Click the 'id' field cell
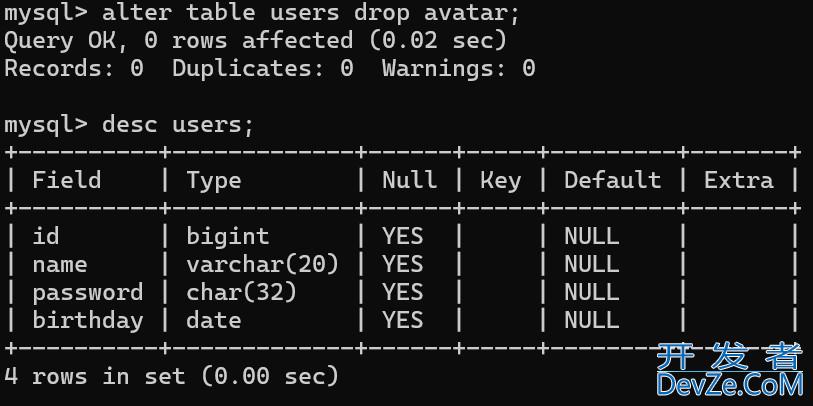 point(46,236)
